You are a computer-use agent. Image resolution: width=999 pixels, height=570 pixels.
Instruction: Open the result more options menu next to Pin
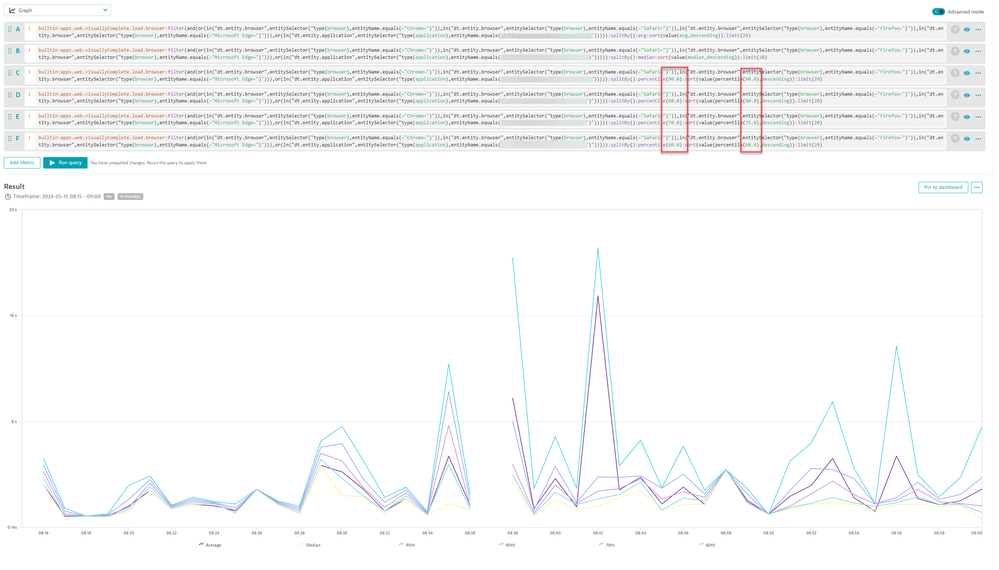(977, 187)
